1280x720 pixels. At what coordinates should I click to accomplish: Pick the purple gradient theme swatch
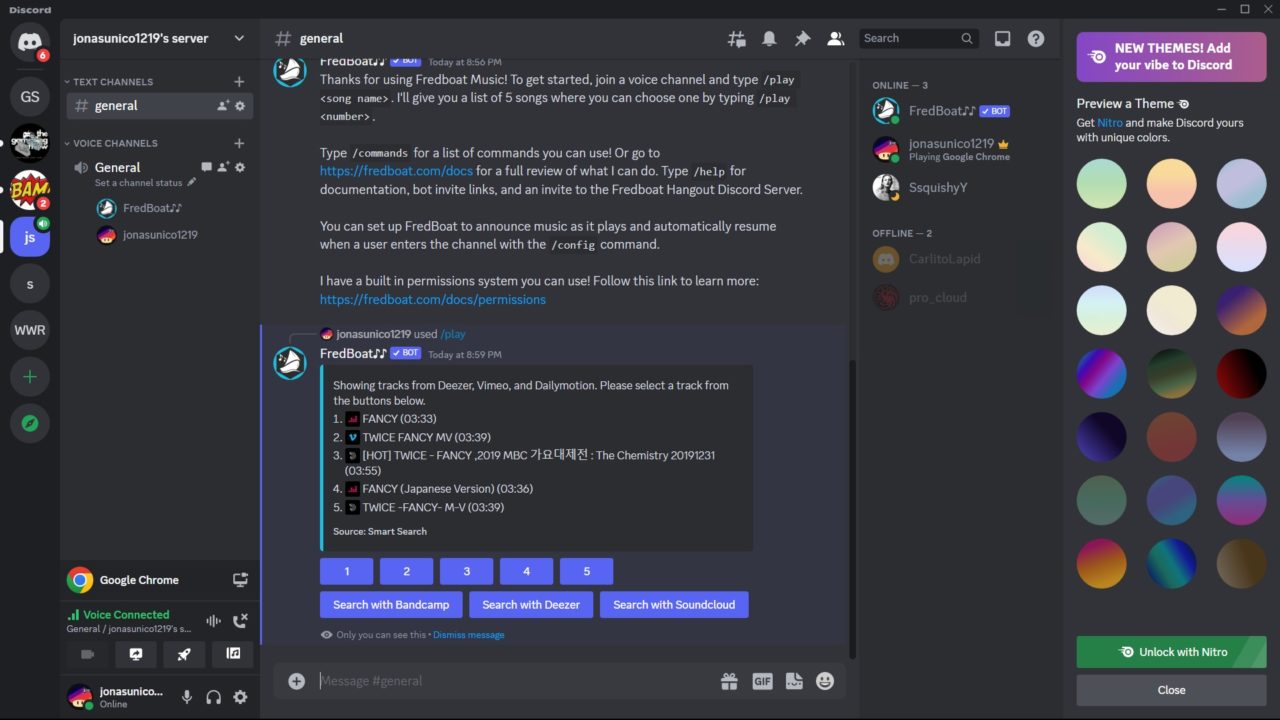tap(1101, 373)
